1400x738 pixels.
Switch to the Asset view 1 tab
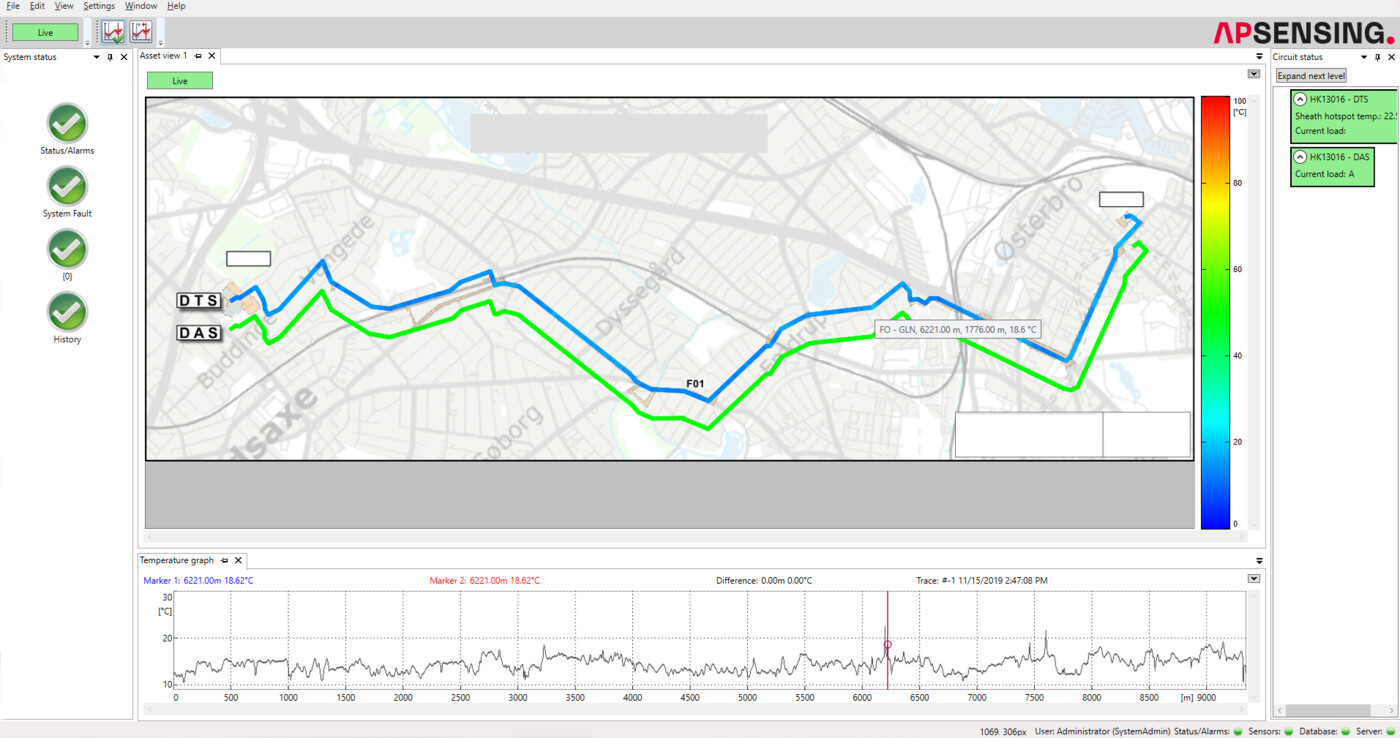[163, 56]
